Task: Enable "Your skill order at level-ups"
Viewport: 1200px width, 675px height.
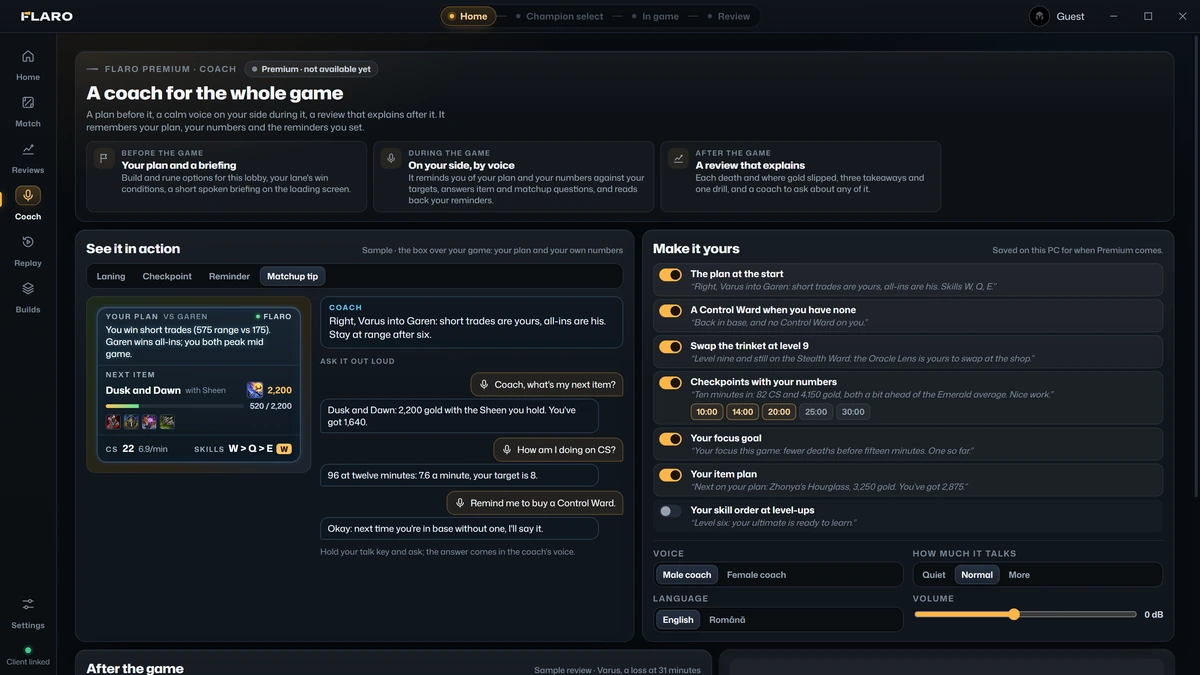Action: (670, 511)
